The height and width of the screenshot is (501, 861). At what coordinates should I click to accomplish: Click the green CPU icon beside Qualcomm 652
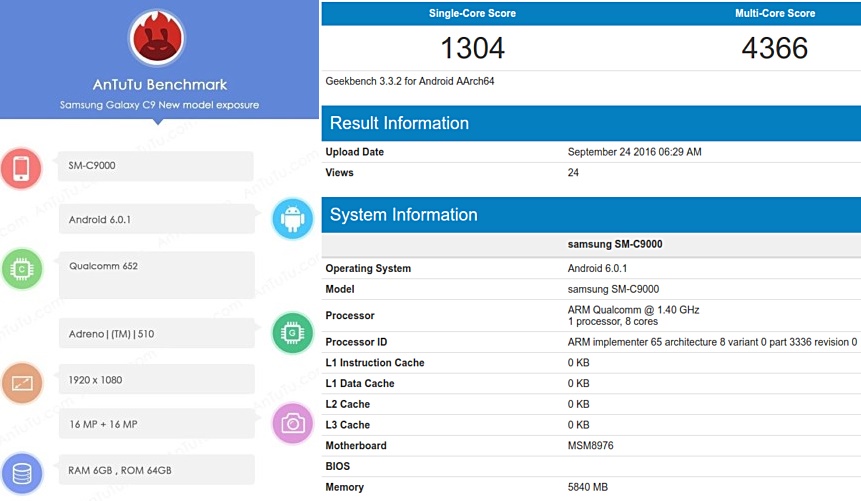tap(21, 269)
